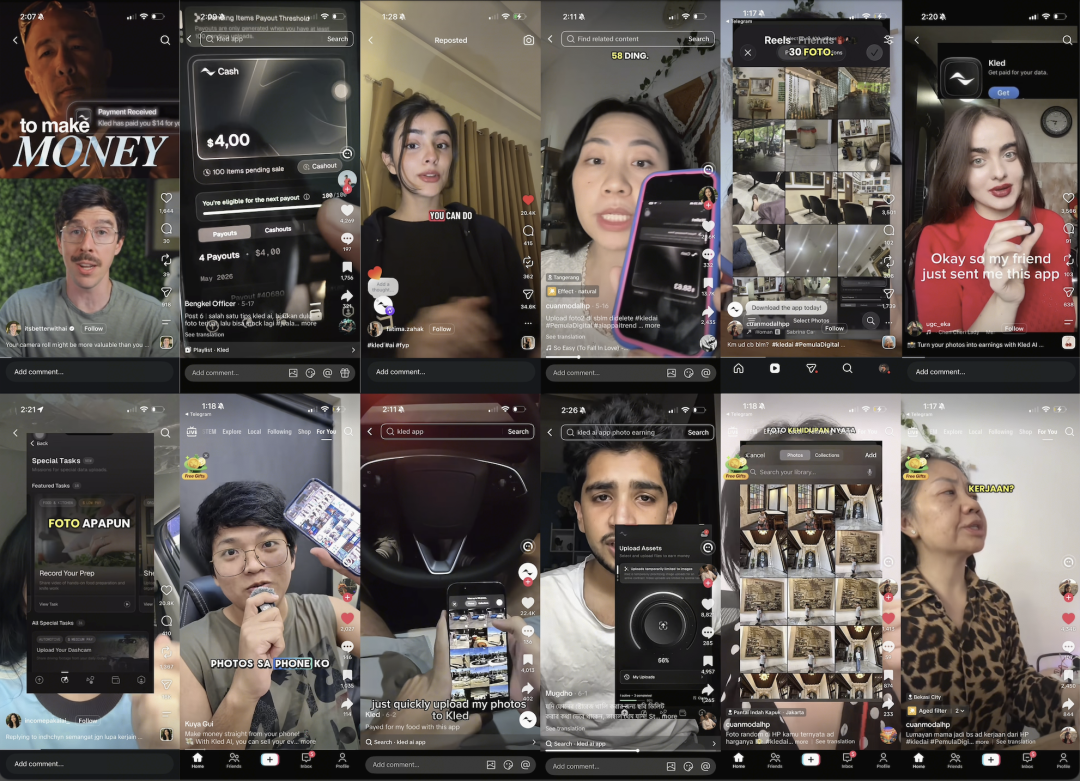Open comments on the itsbetterwithai video
This screenshot has height=781, width=1080.
pyautogui.click(x=166, y=229)
